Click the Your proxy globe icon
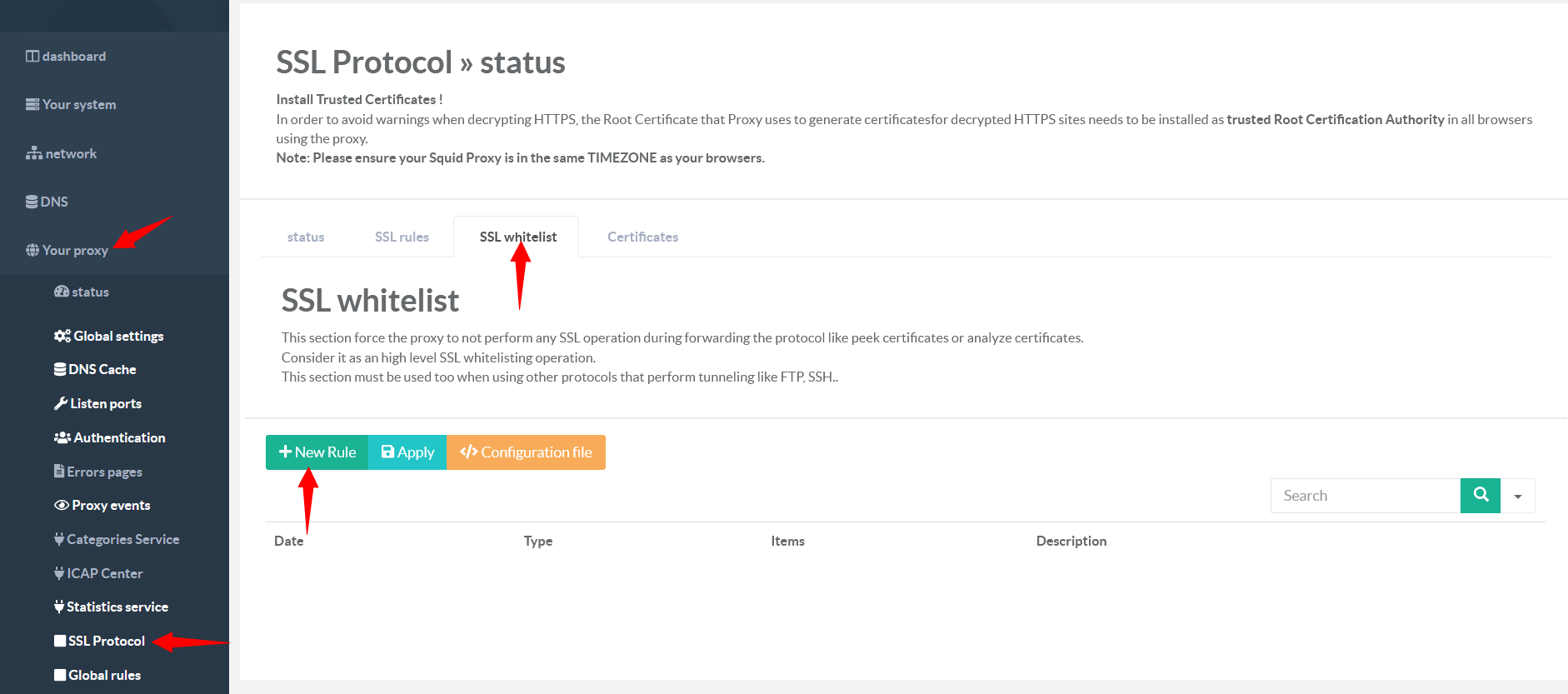 click(x=32, y=250)
